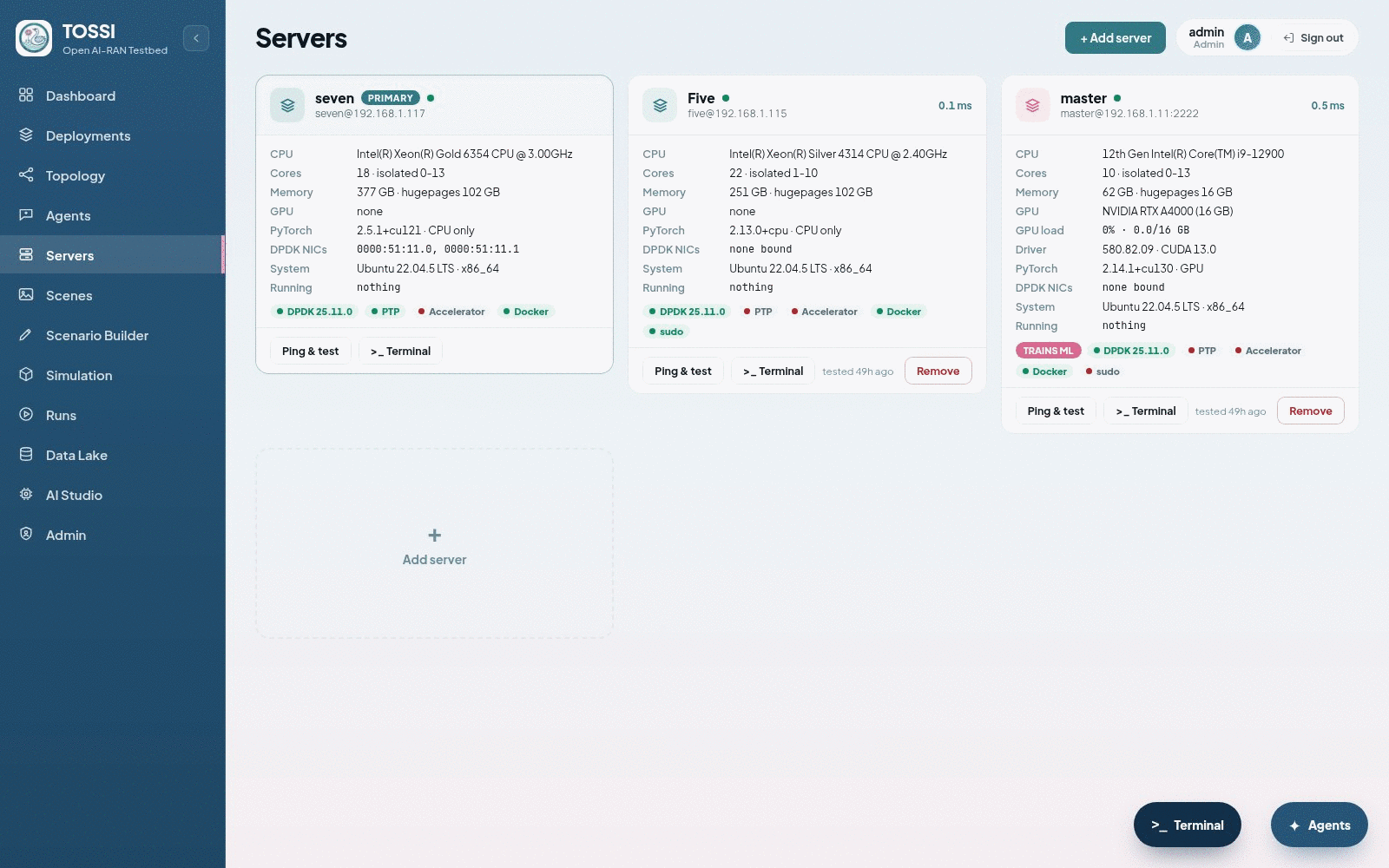Click the 0.5 ms latency on master
Screen dimensions: 1389x868
[x=1327, y=106]
